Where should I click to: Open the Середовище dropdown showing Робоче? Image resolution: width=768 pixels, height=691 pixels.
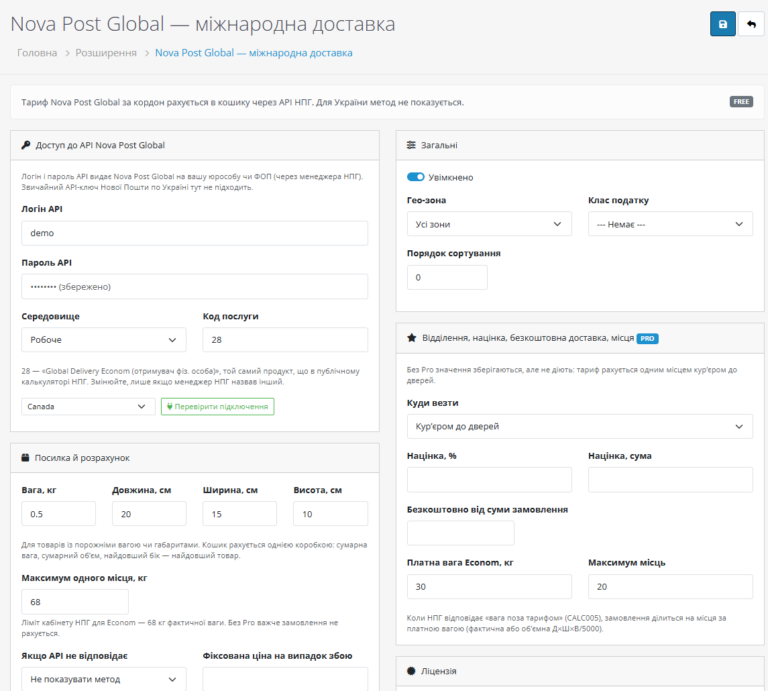(x=104, y=340)
